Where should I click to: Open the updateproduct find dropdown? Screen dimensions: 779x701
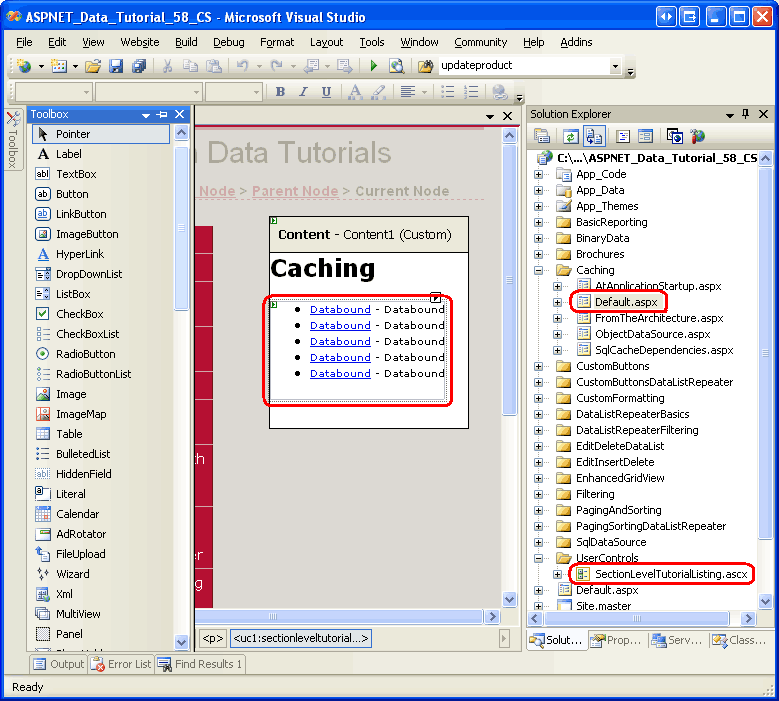615,66
